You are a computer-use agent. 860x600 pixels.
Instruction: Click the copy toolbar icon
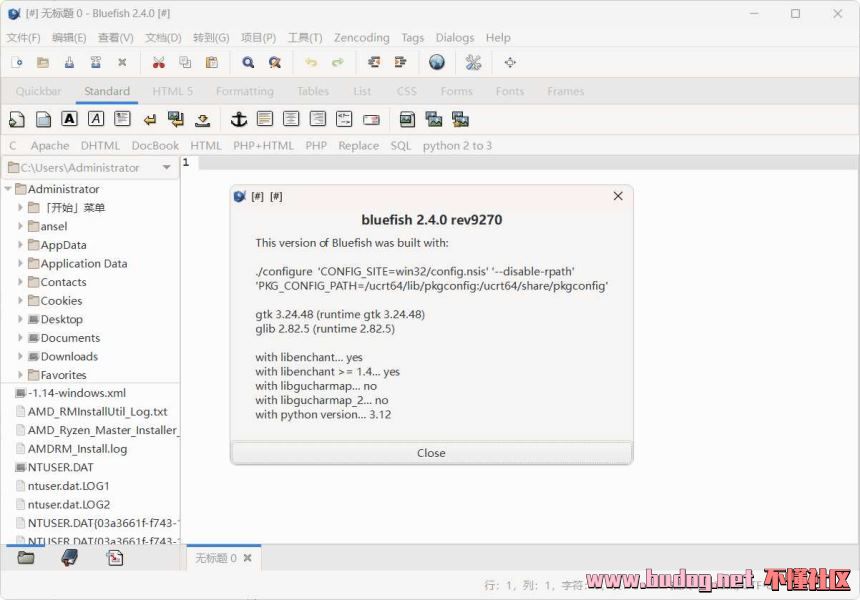(x=185, y=63)
